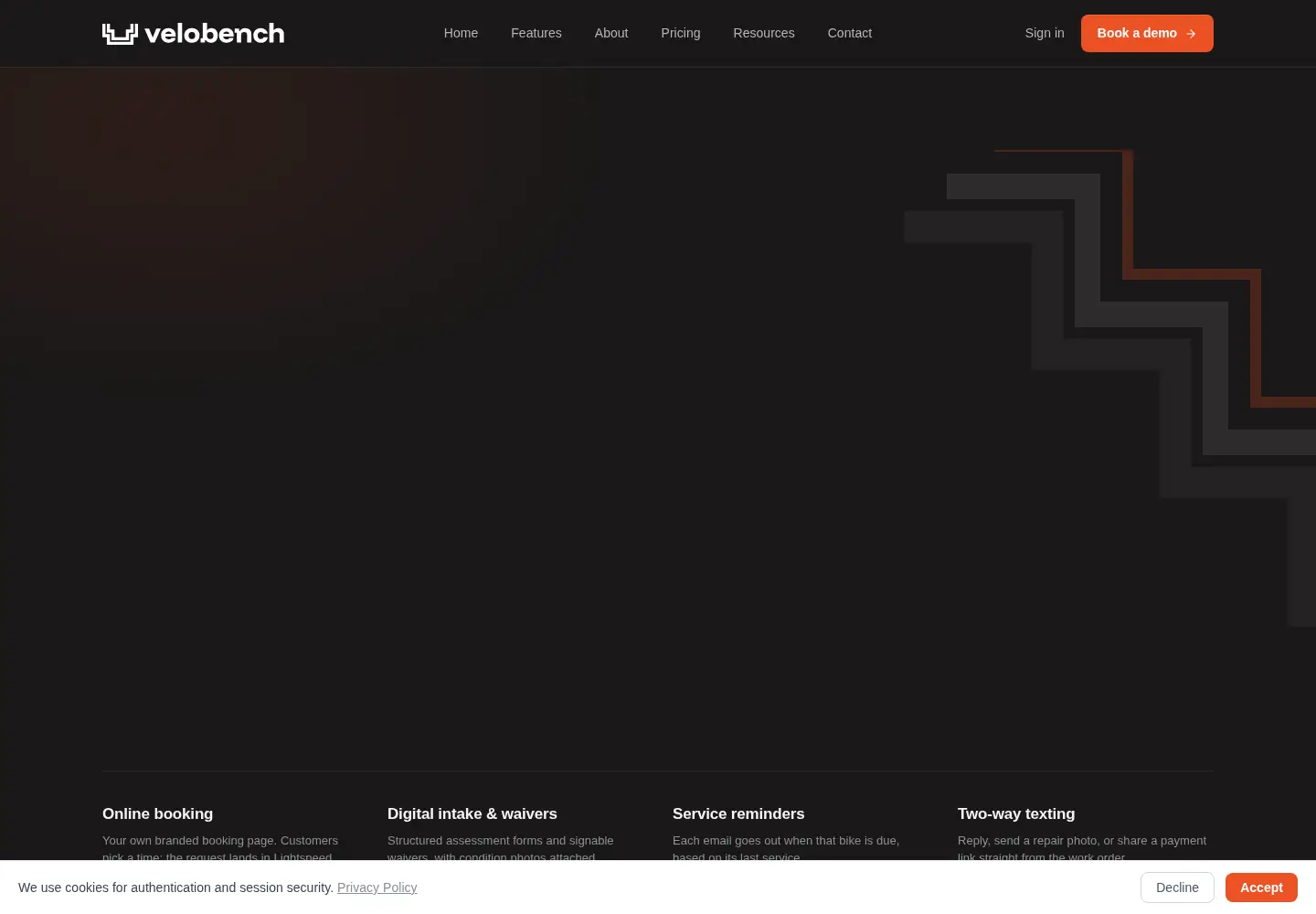Click the Digital intake & waivers heading
Viewport: 1316px width, 914px height.
tap(472, 813)
